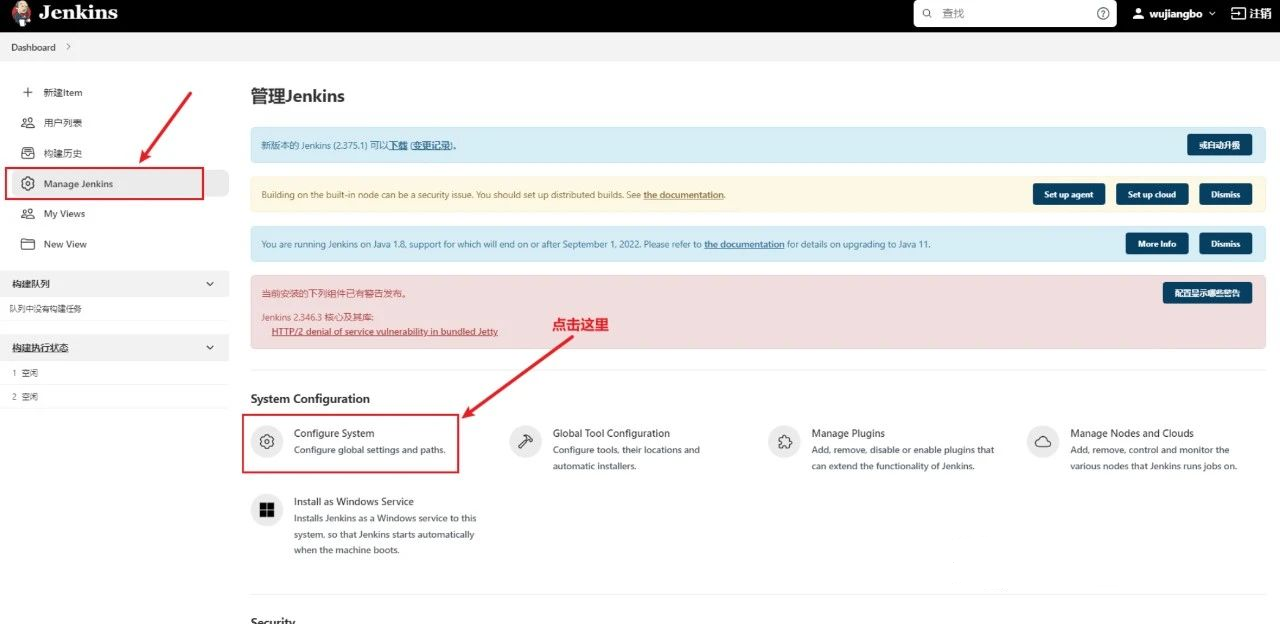Open the wujiangbo user dropdown chevron
The height and width of the screenshot is (624, 1280).
[x=1213, y=14]
